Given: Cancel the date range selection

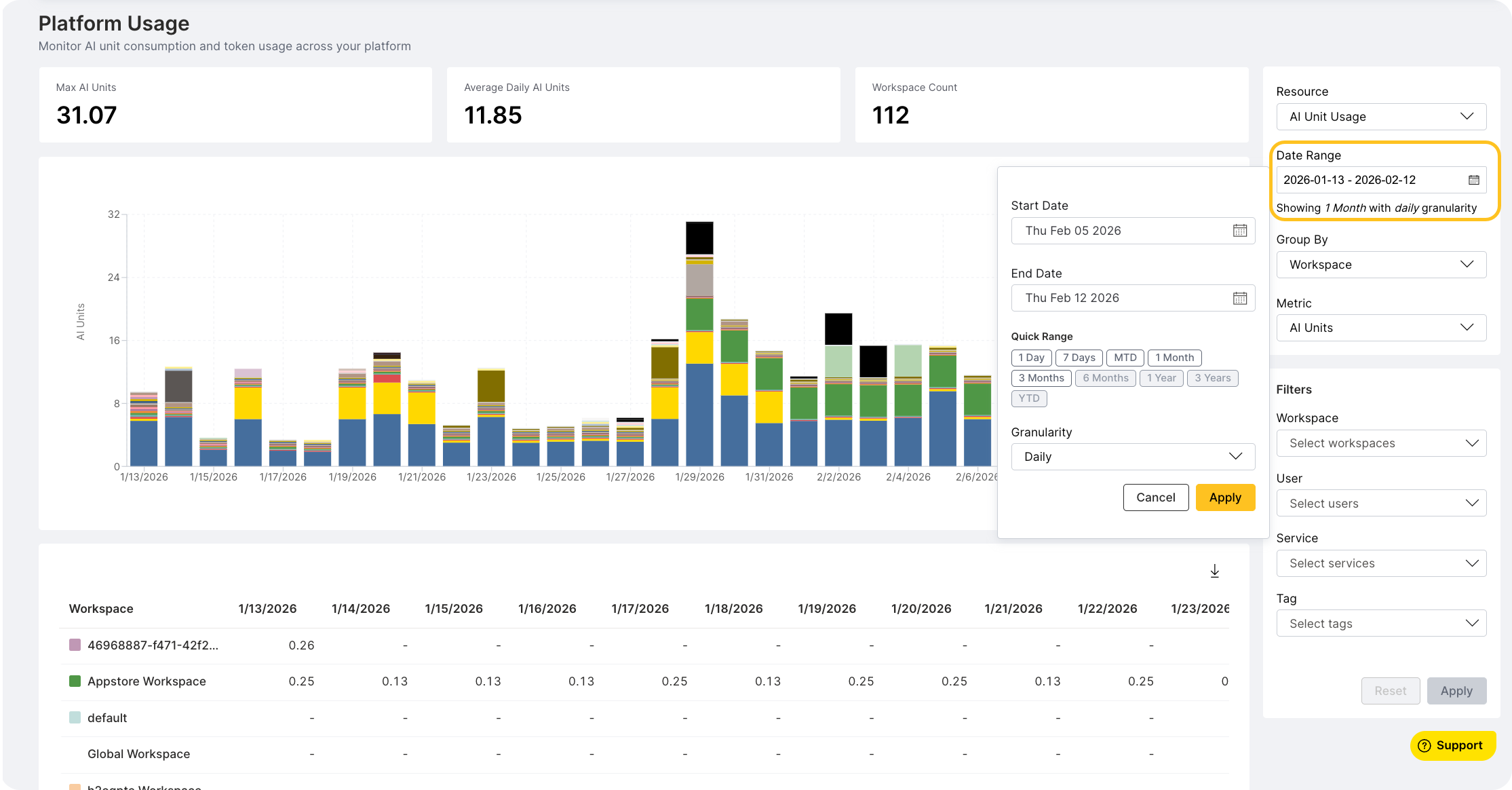Looking at the screenshot, I should (1155, 497).
